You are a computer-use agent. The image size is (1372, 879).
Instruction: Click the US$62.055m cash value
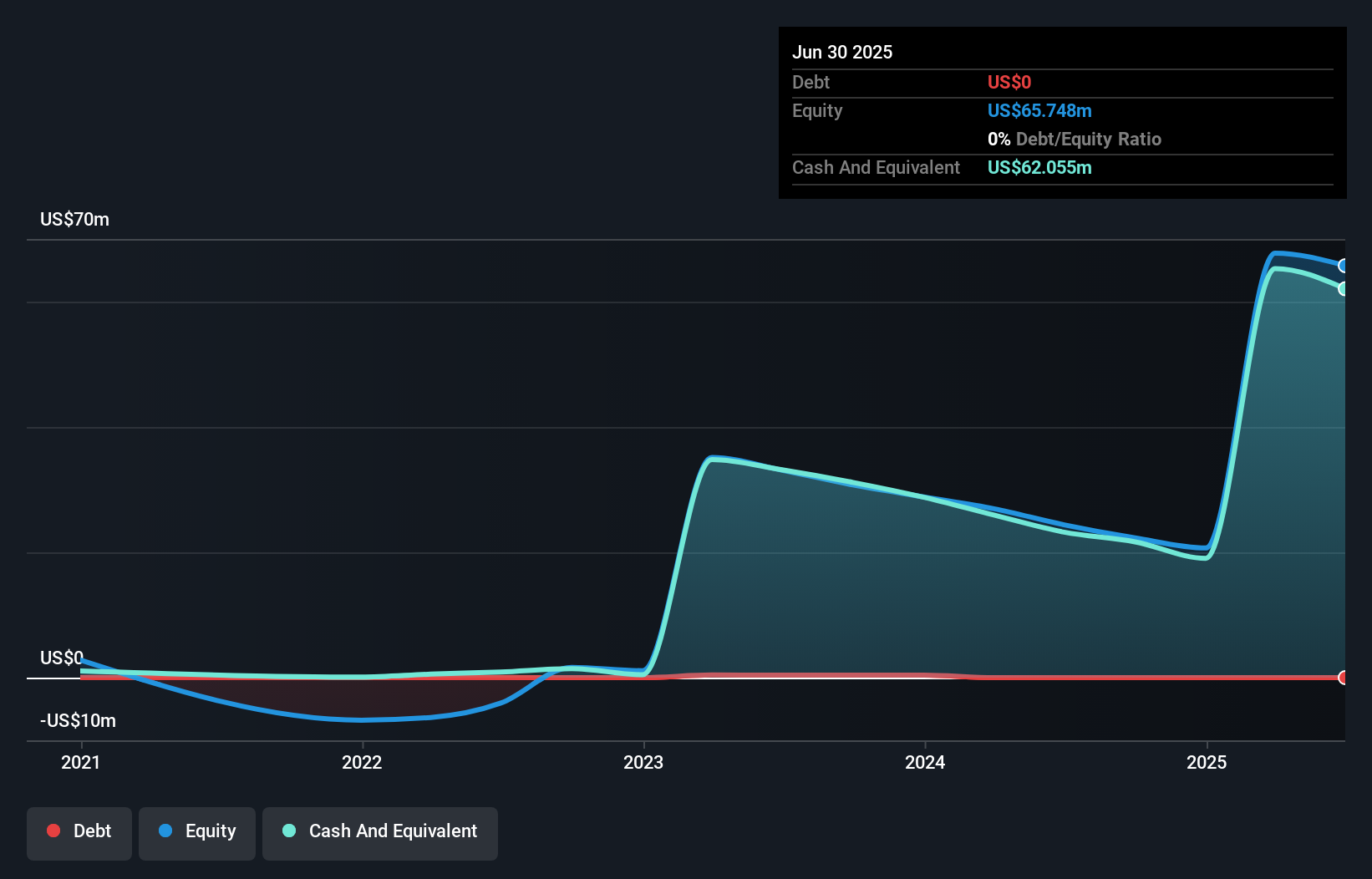pyautogui.click(x=1039, y=167)
